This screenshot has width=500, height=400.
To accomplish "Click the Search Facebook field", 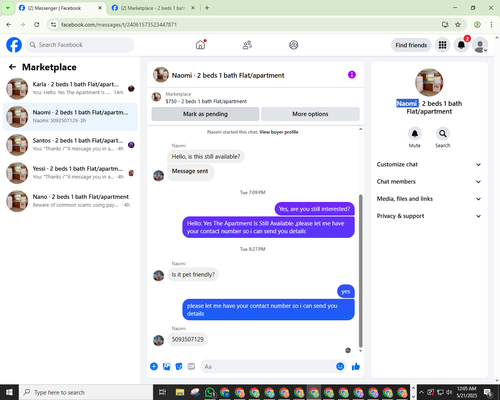I will pos(80,45).
